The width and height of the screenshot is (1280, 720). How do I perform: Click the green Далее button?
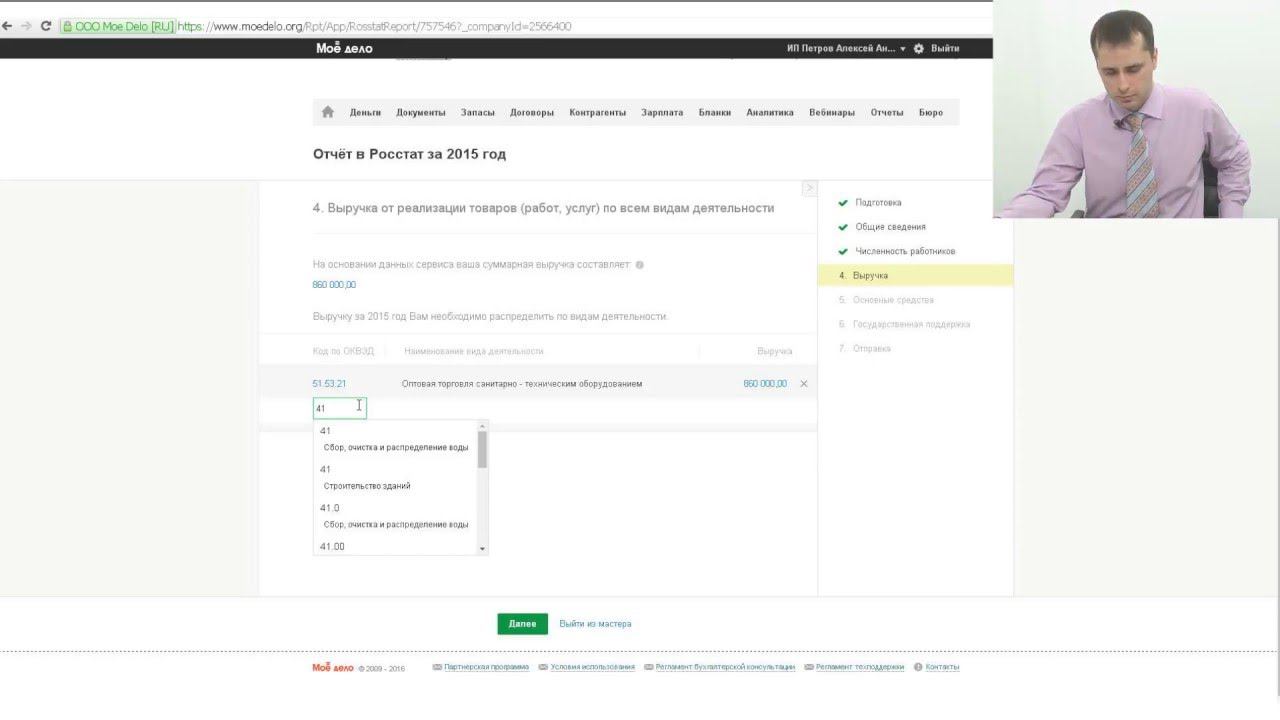[x=522, y=624]
